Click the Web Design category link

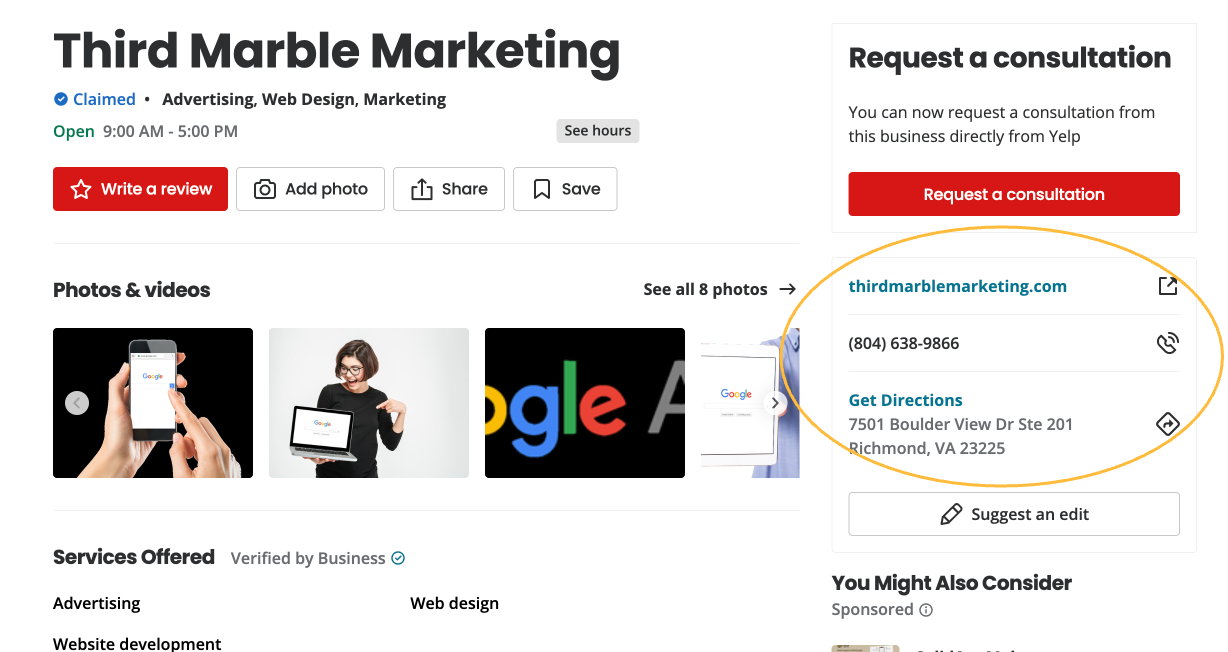(308, 99)
